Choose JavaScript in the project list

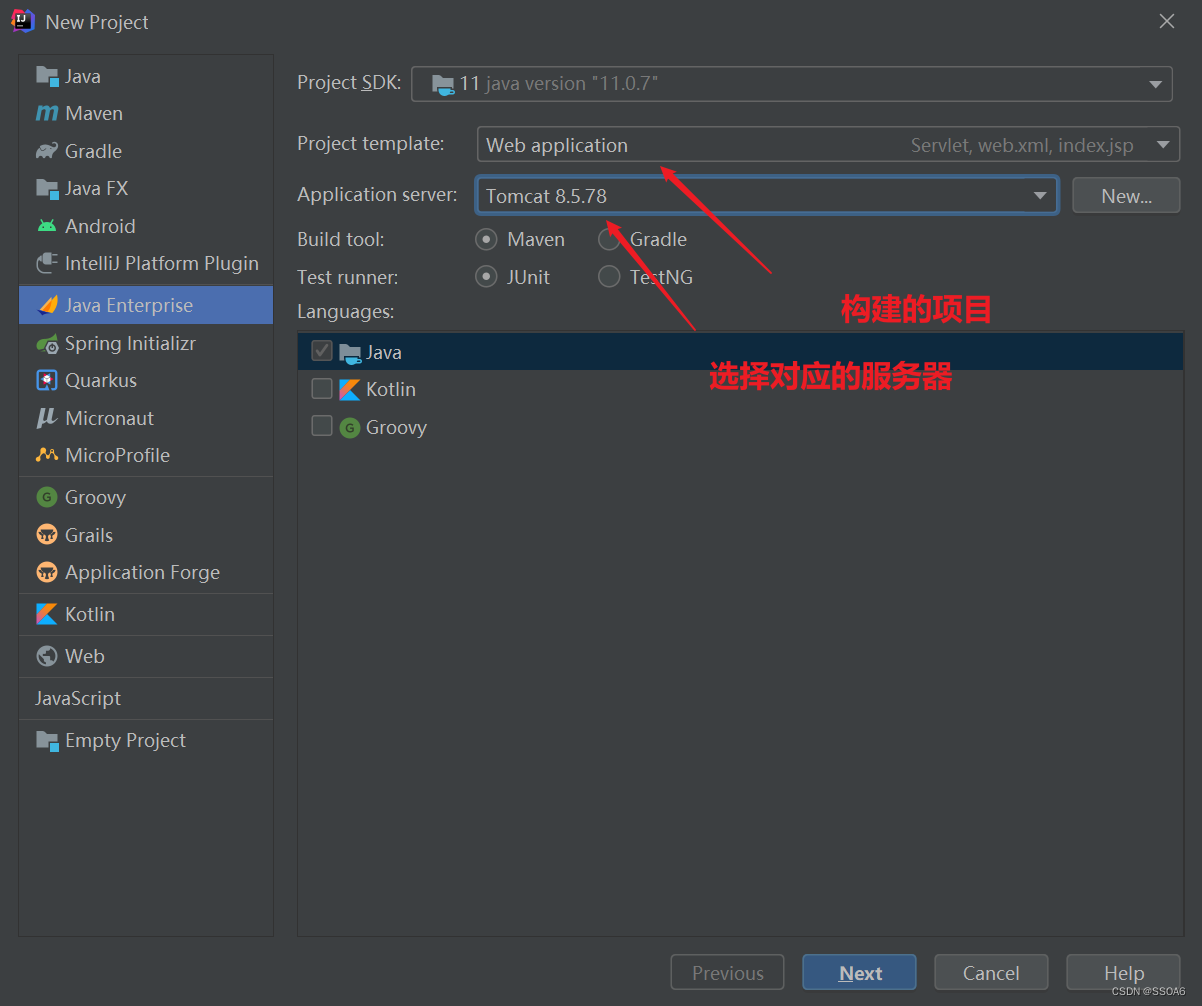coord(146,698)
